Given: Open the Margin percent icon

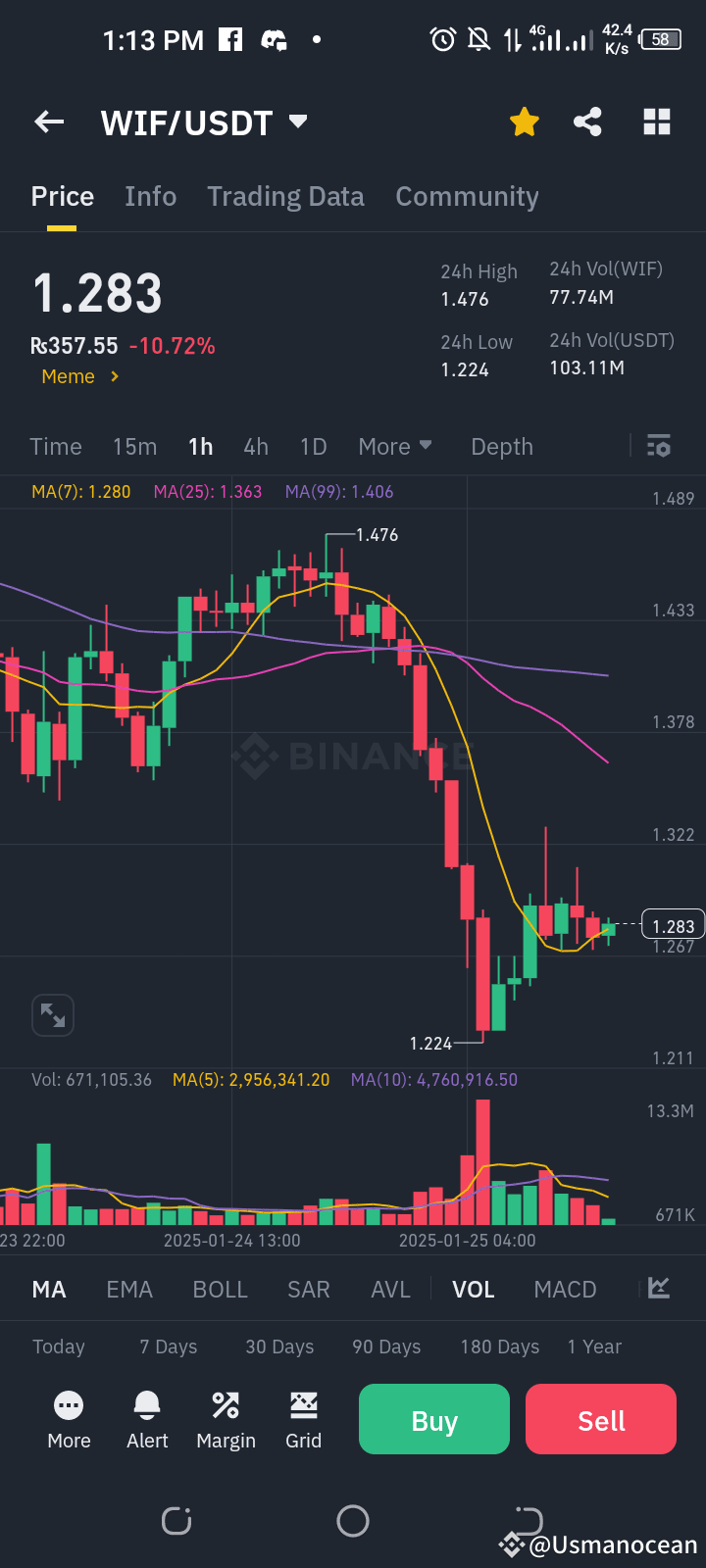Looking at the screenshot, I should tap(226, 1405).
